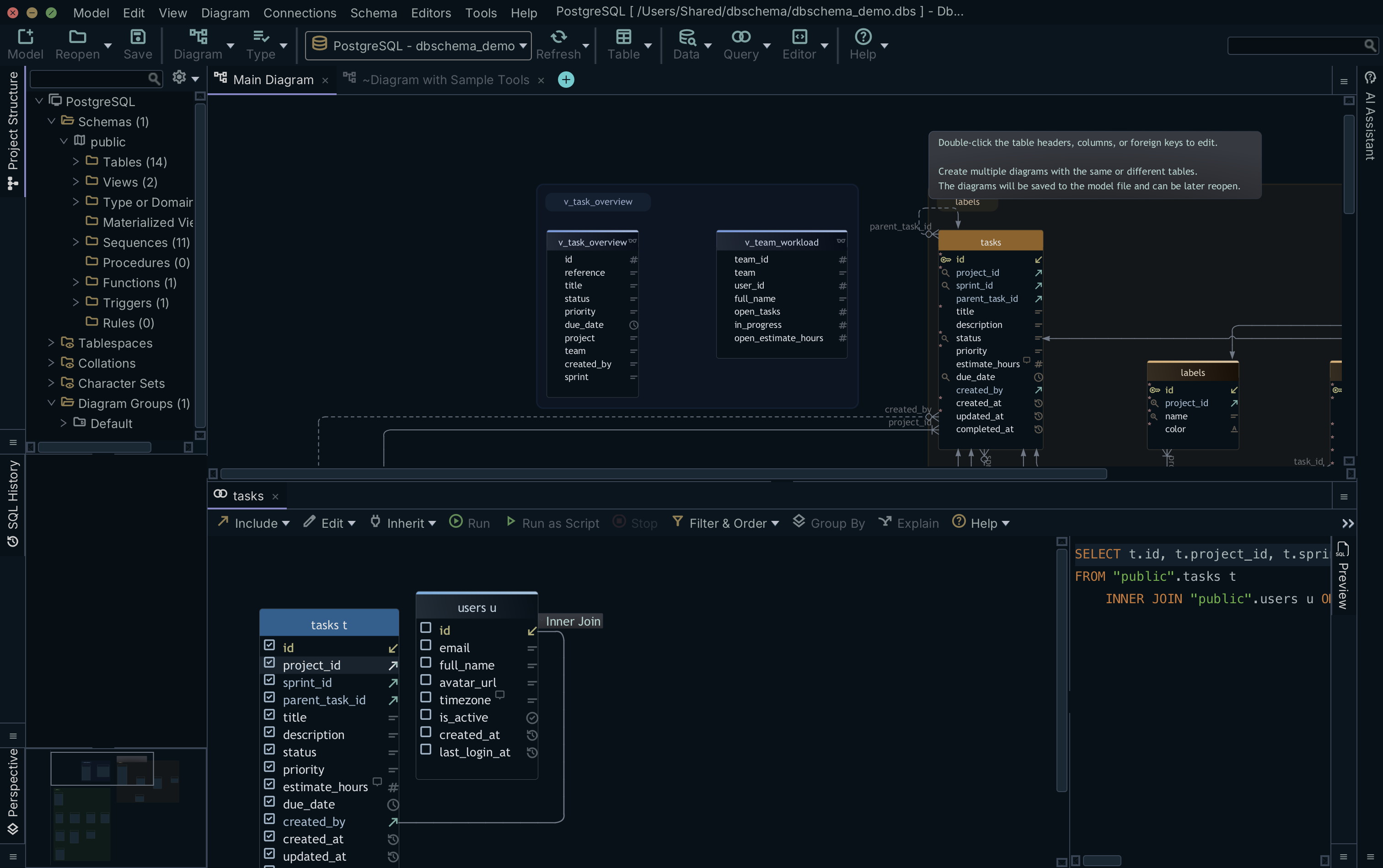This screenshot has width=1383, height=868.
Task: Click the Perspective minimap thumbnail
Action: (x=115, y=807)
